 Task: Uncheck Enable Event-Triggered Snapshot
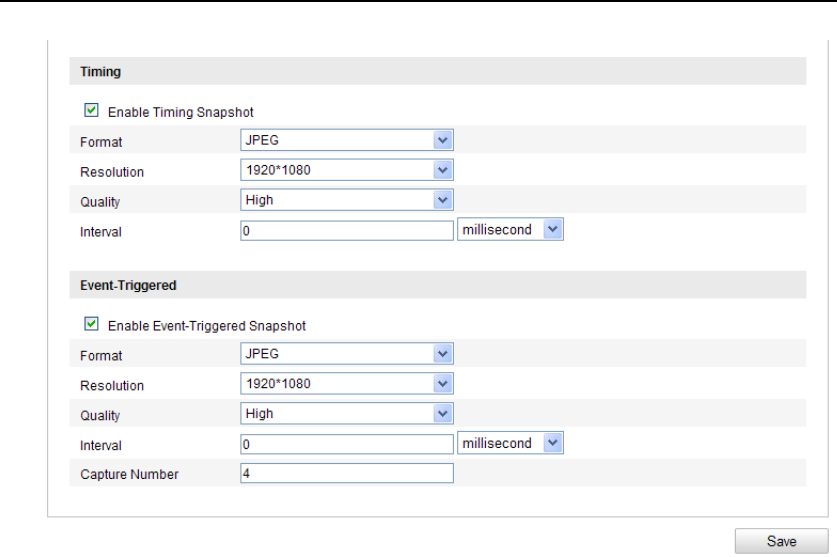pos(92,324)
